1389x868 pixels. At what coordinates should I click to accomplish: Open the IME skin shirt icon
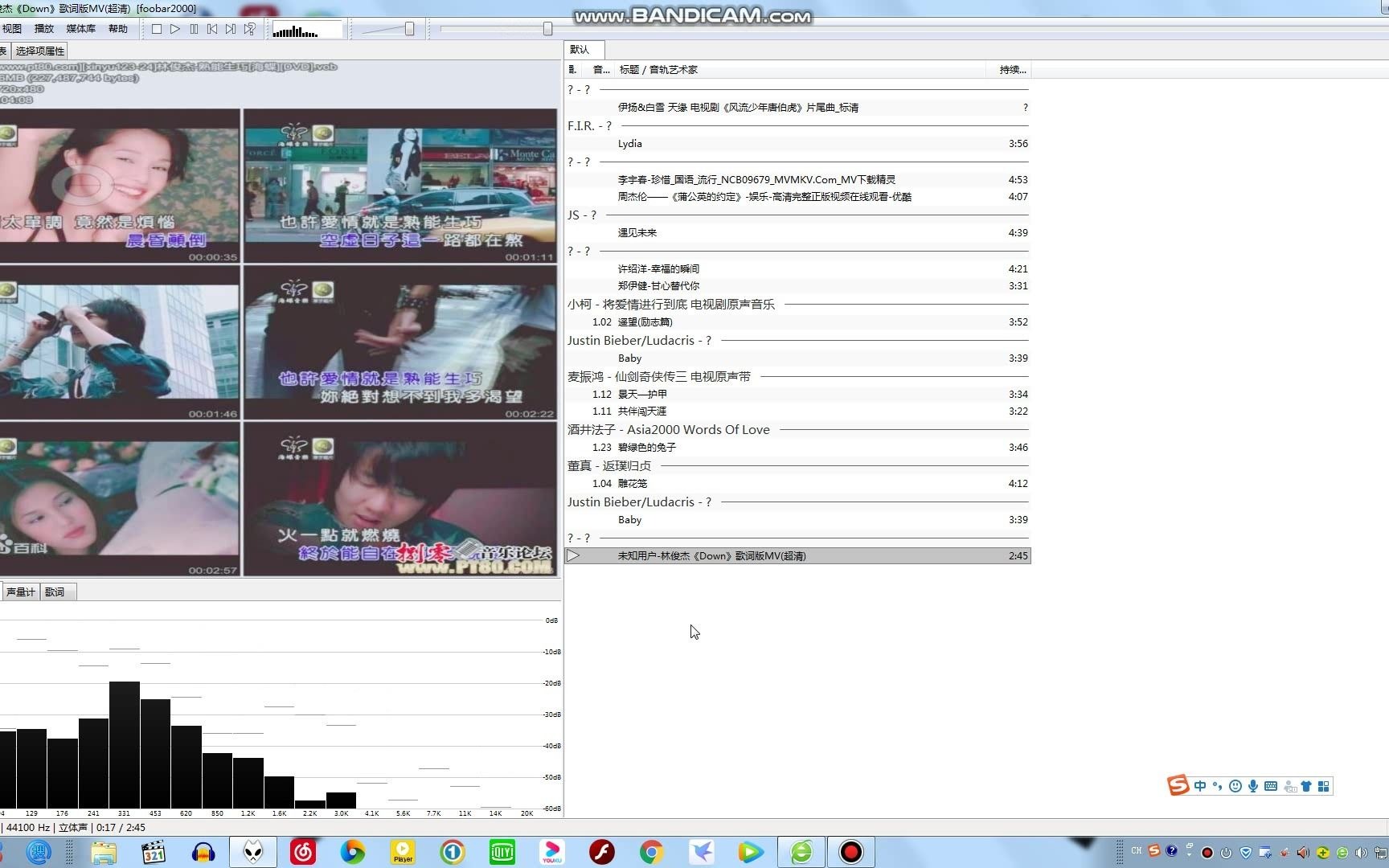tap(1306, 786)
